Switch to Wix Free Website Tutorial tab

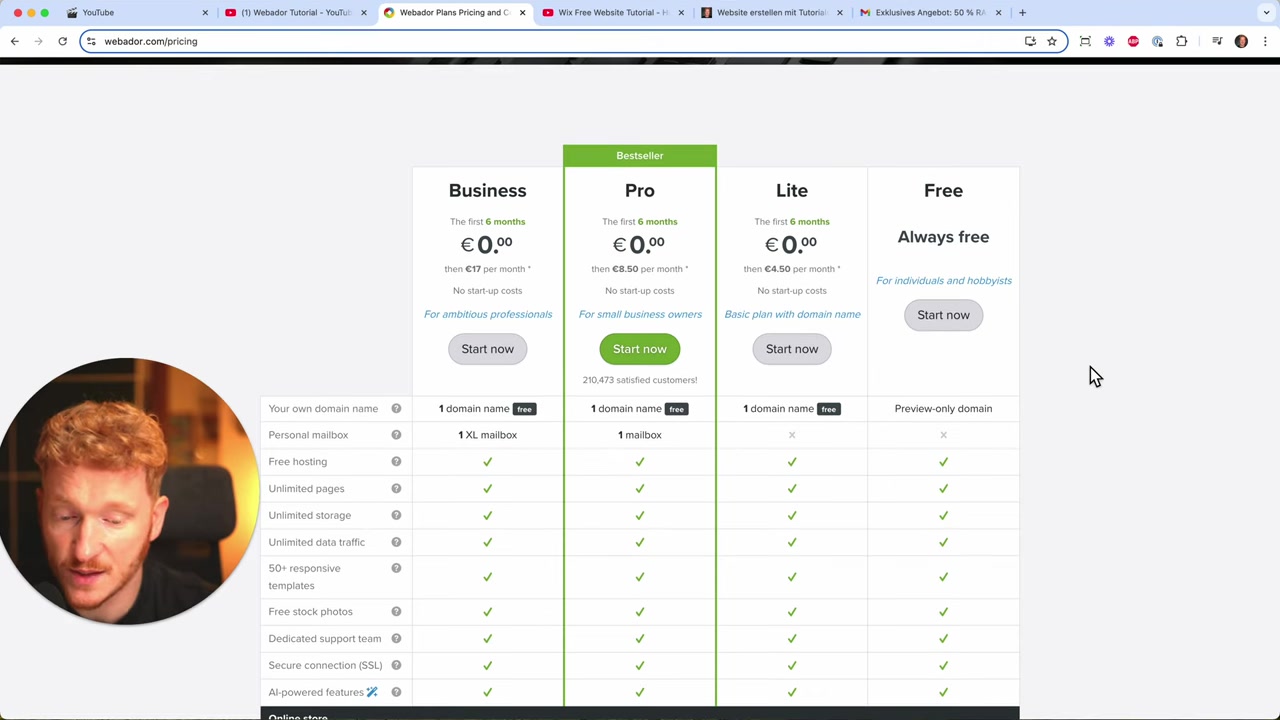[612, 12]
